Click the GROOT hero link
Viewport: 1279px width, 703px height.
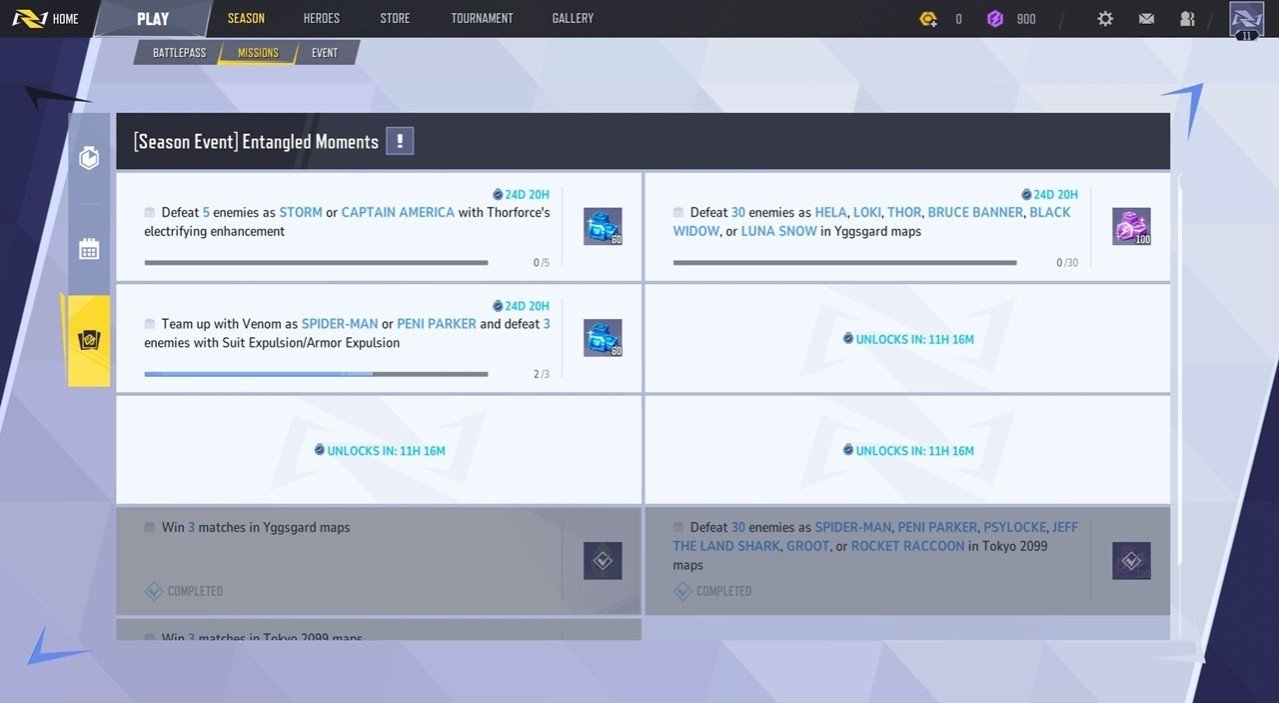click(x=807, y=546)
